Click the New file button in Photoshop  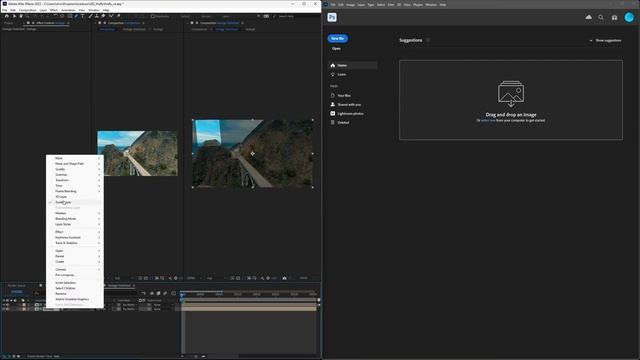338,38
